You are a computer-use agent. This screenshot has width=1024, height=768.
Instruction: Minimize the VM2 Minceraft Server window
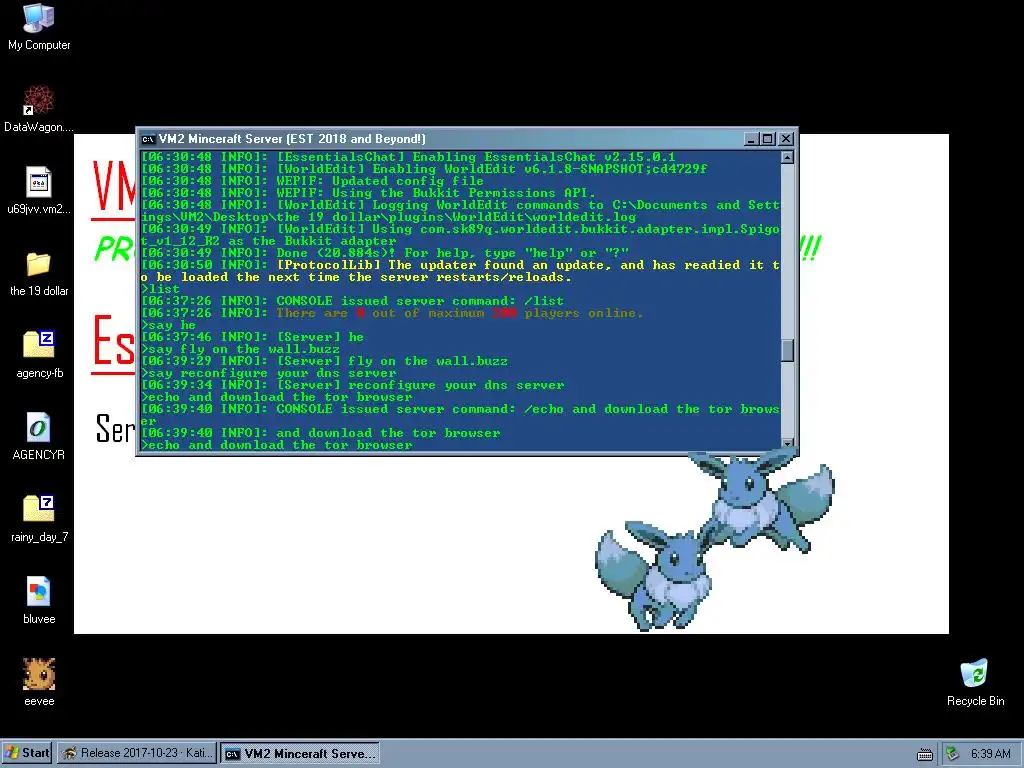coord(751,139)
